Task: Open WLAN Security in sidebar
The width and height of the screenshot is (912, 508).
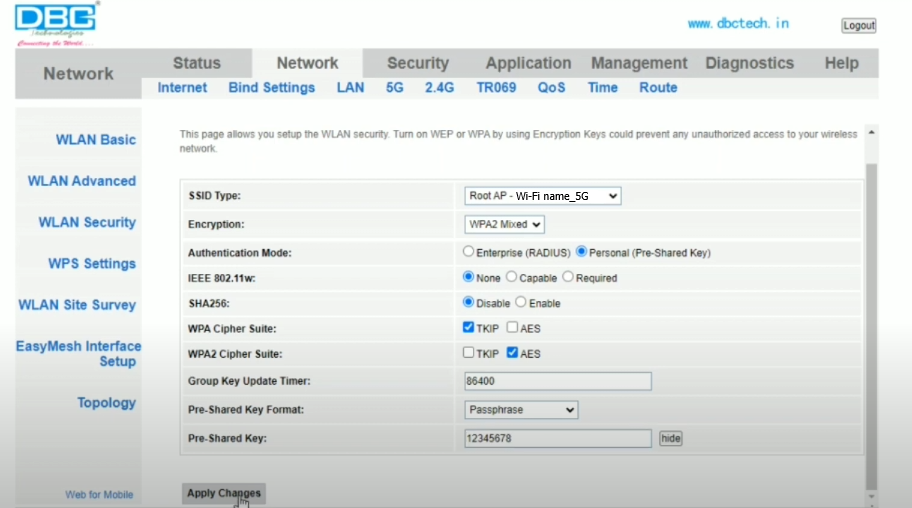Action: (87, 222)
